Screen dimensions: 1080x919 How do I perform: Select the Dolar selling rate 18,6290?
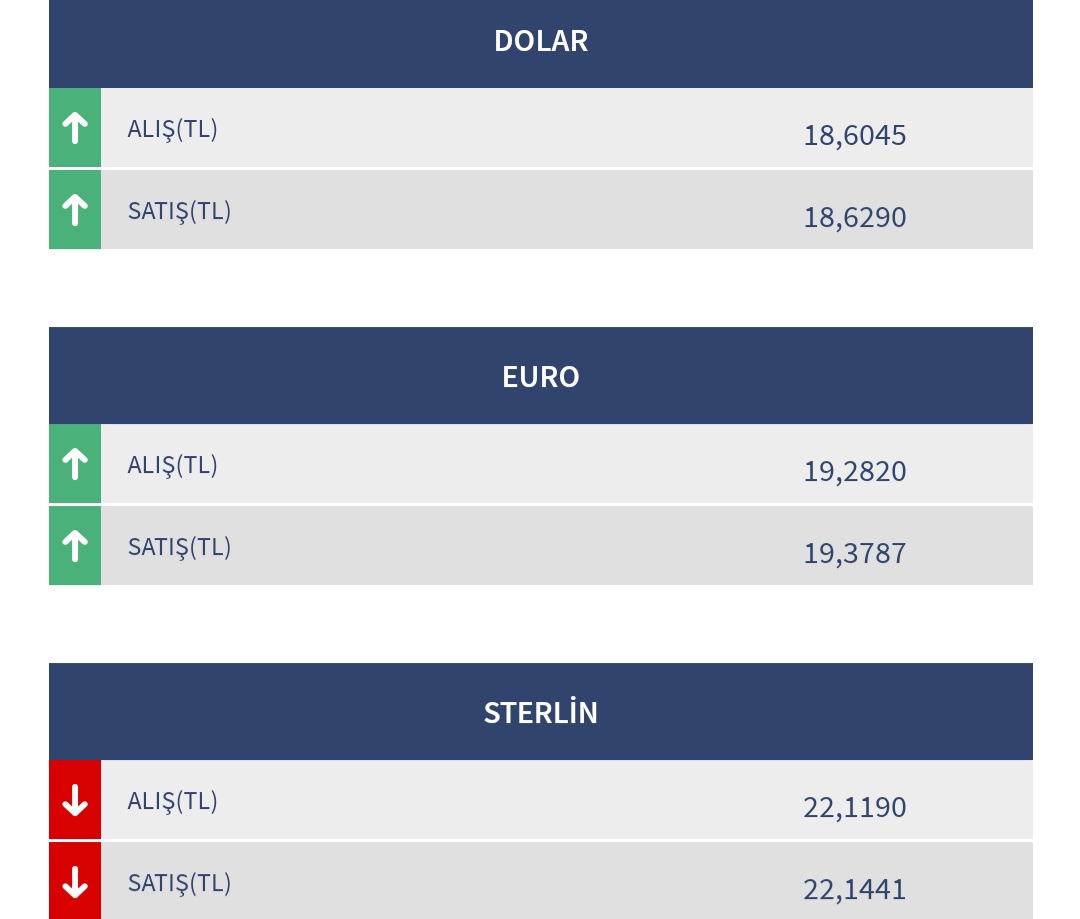(855, 218)
